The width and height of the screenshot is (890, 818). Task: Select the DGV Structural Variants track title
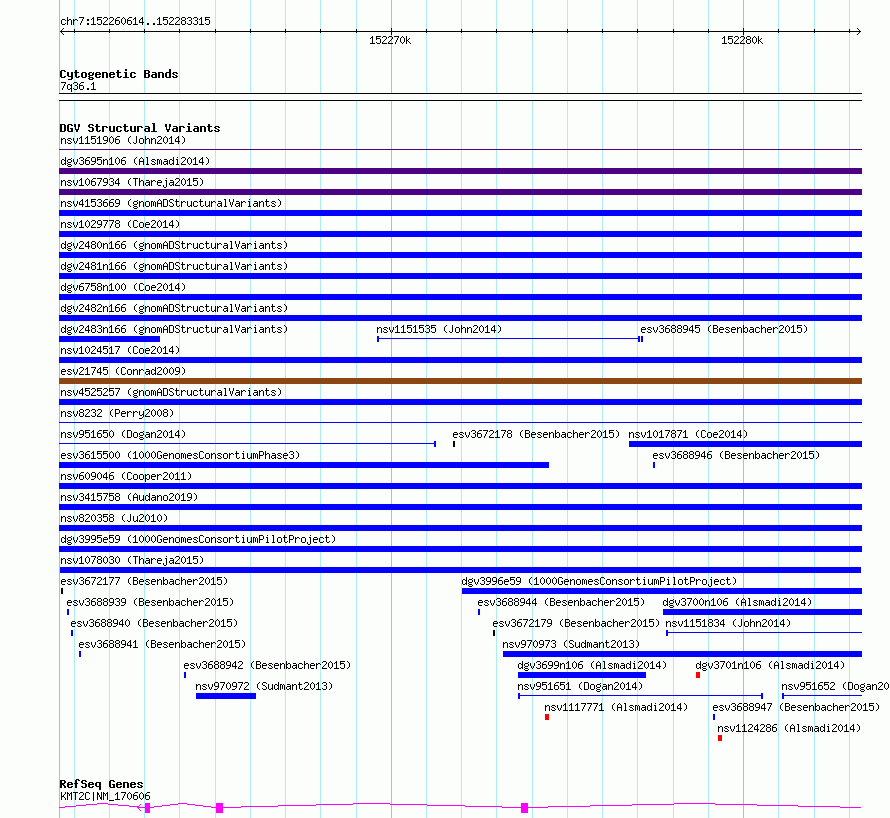tap(140, 128)
